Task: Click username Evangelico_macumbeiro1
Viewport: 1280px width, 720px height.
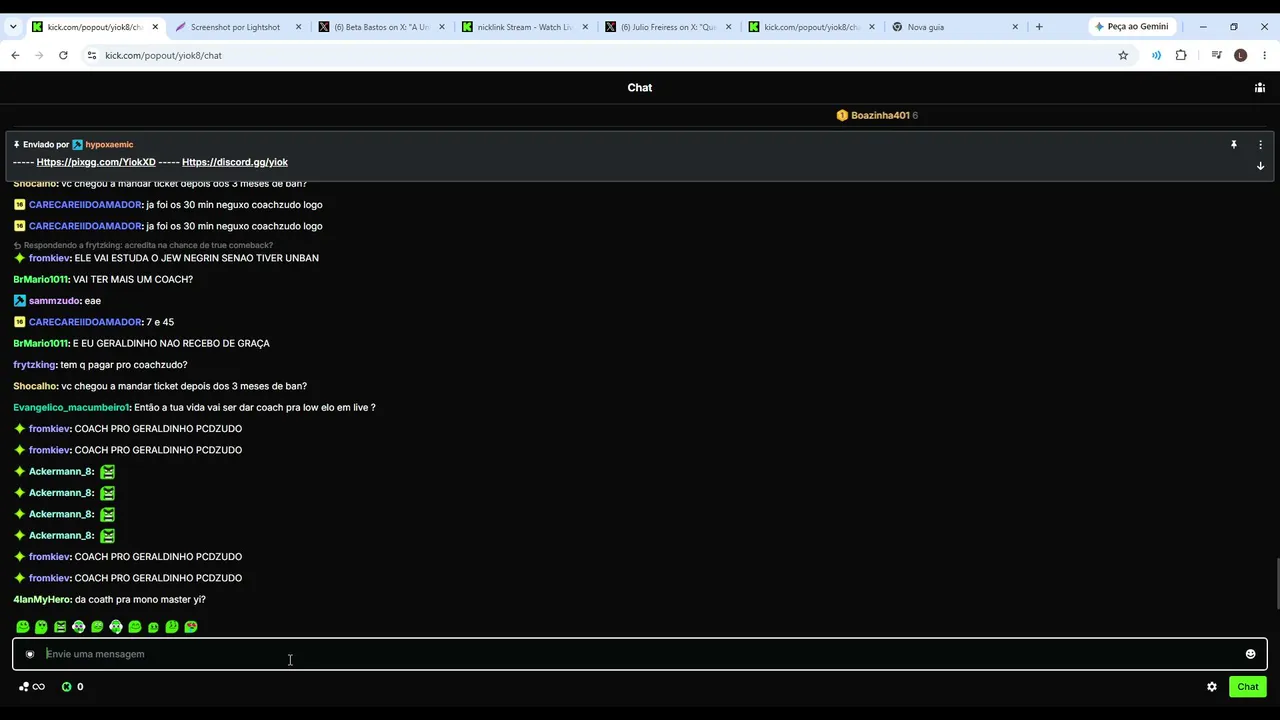Action: coord(71,408)
